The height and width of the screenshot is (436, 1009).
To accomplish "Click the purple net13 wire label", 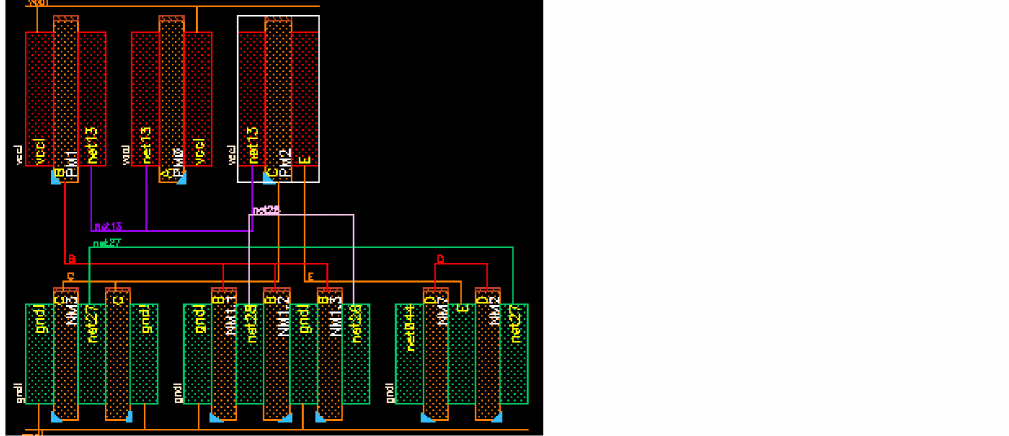I will (107, 226).
